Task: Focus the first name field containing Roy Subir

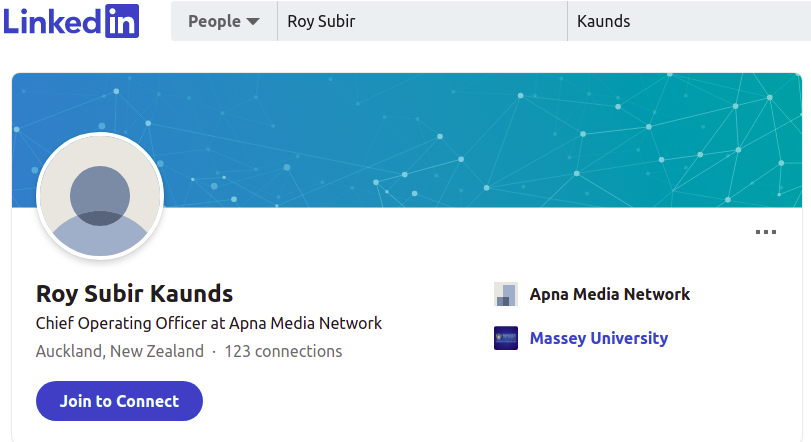Action: tap(422, 21)
